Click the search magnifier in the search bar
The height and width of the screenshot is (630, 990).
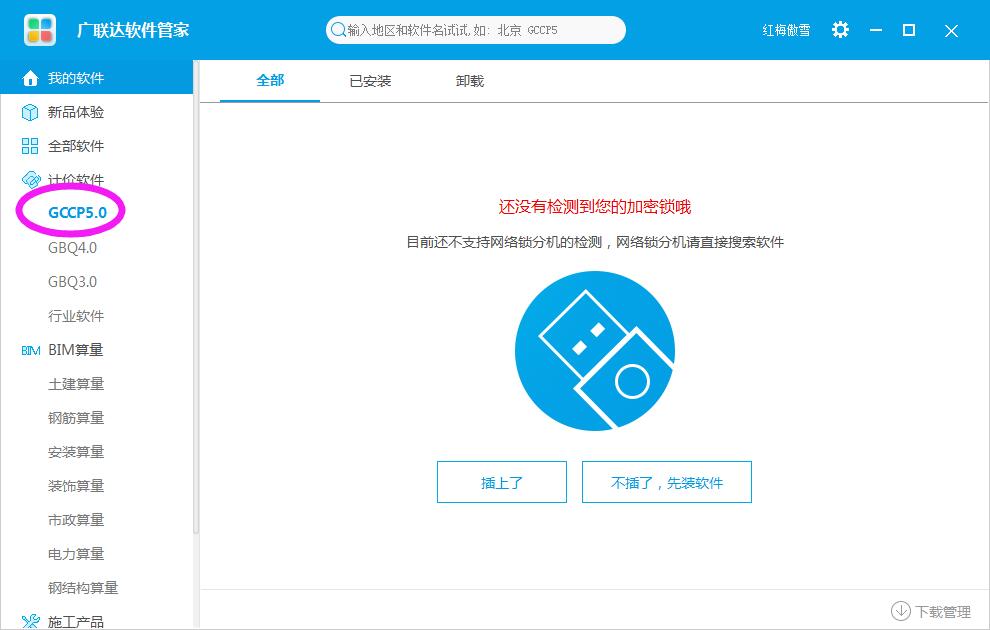pyautogui.click(x=340, y=30)
